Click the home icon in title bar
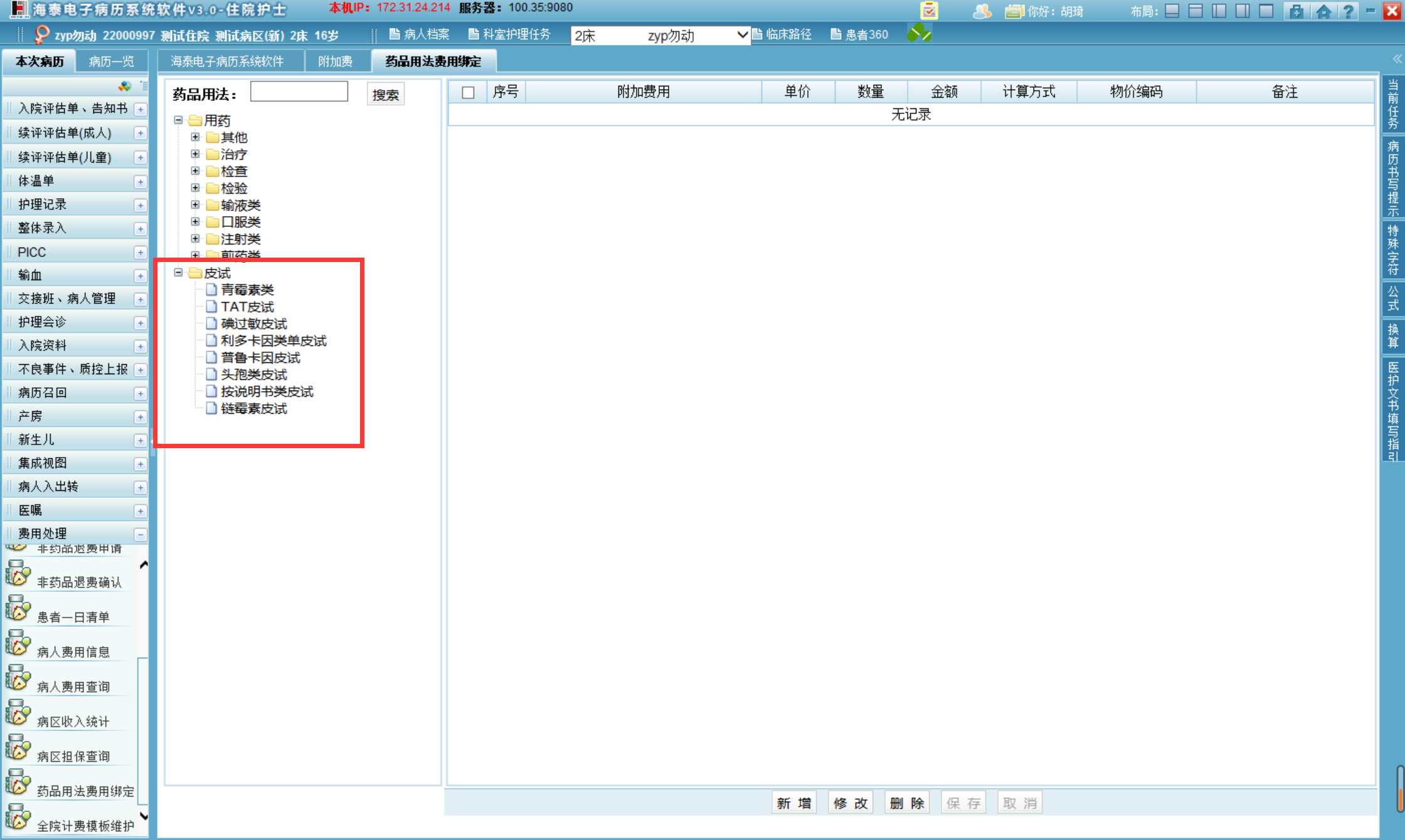Screen dimensions: 1405x840 click(1323, 11)
